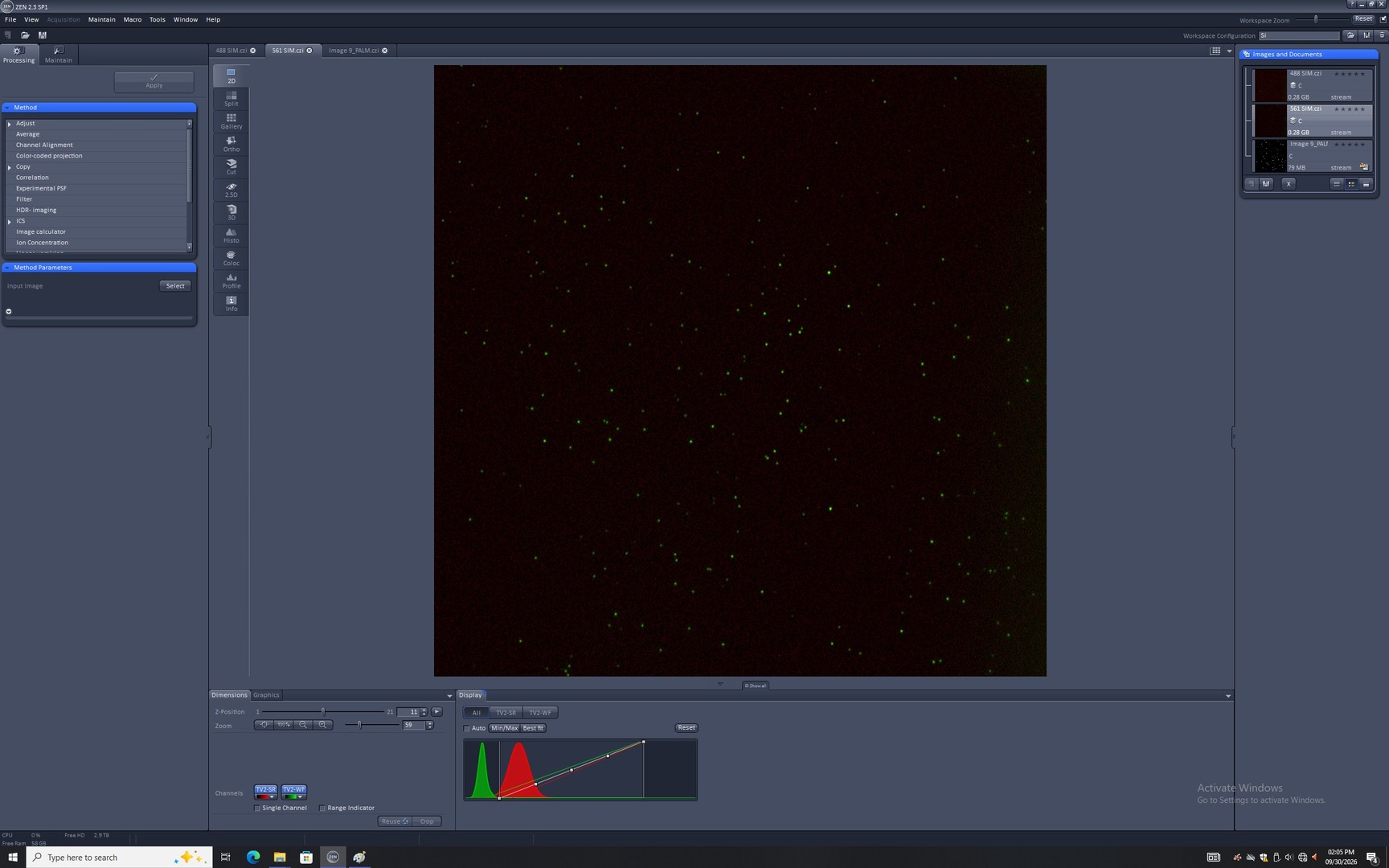Switch to the 2D view mode
Screen dimensions: 1389x868
[x=231, y=76]
